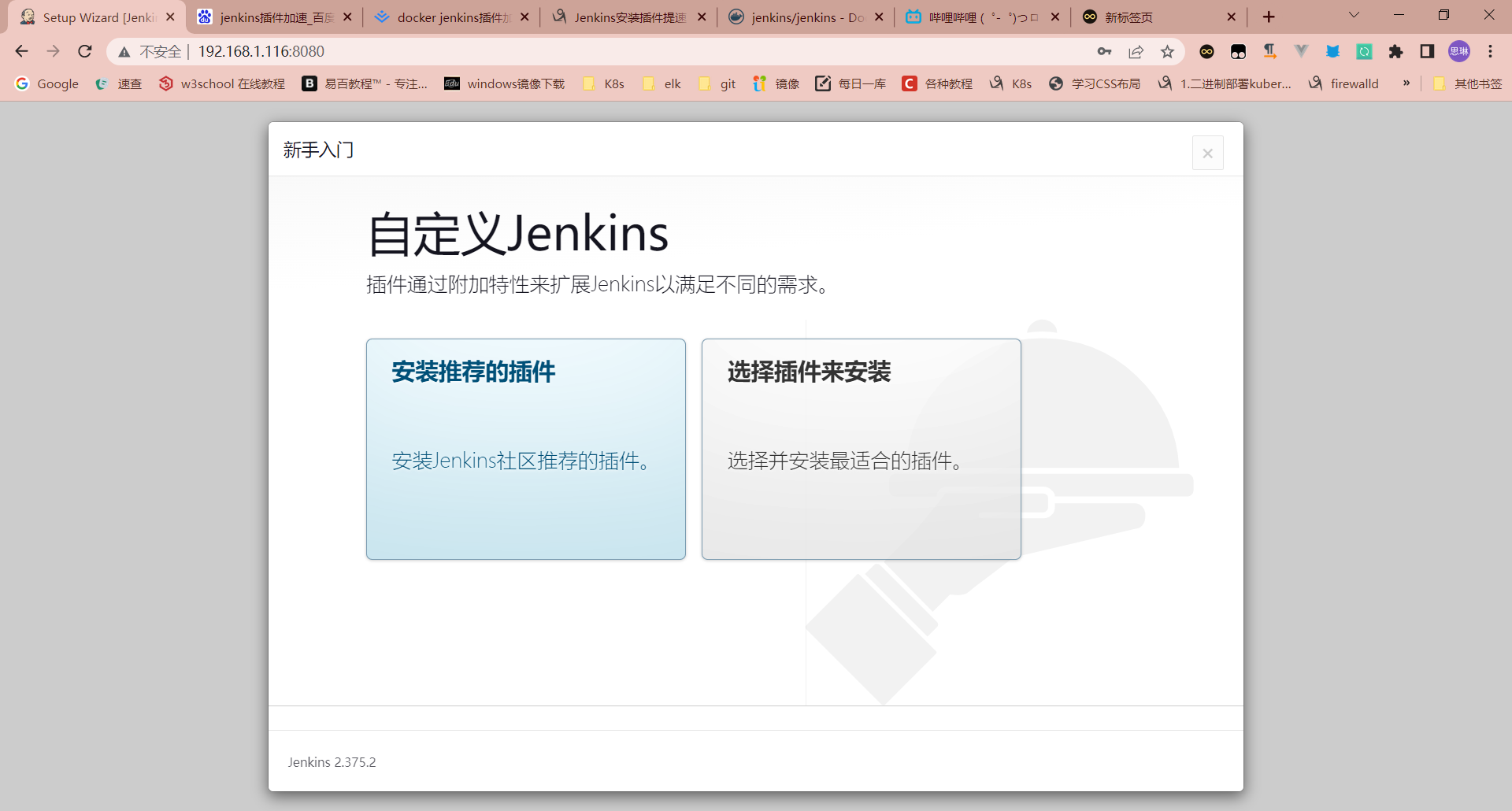The height and width of the screenshot is (811, 1512).
Task: Close the jenkins插件加速 tab
Action: pos(347,17)
